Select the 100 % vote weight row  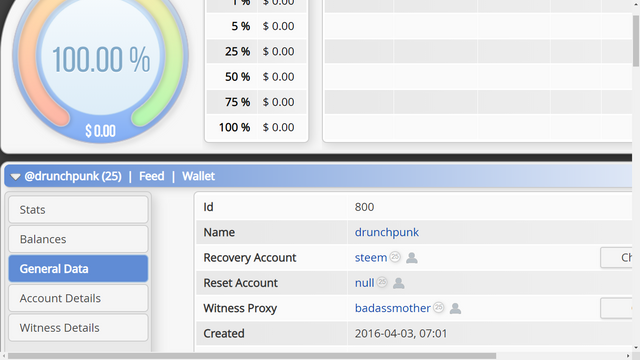256,127
